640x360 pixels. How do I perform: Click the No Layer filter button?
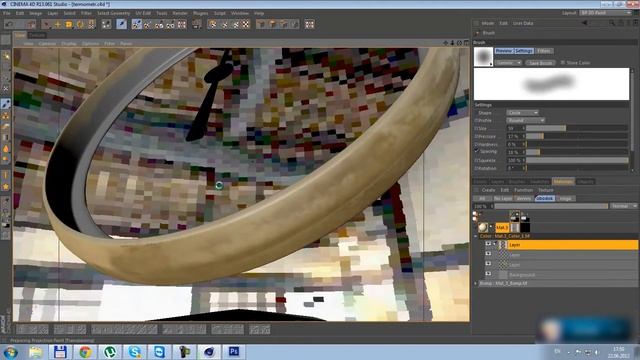click(503, 198)
